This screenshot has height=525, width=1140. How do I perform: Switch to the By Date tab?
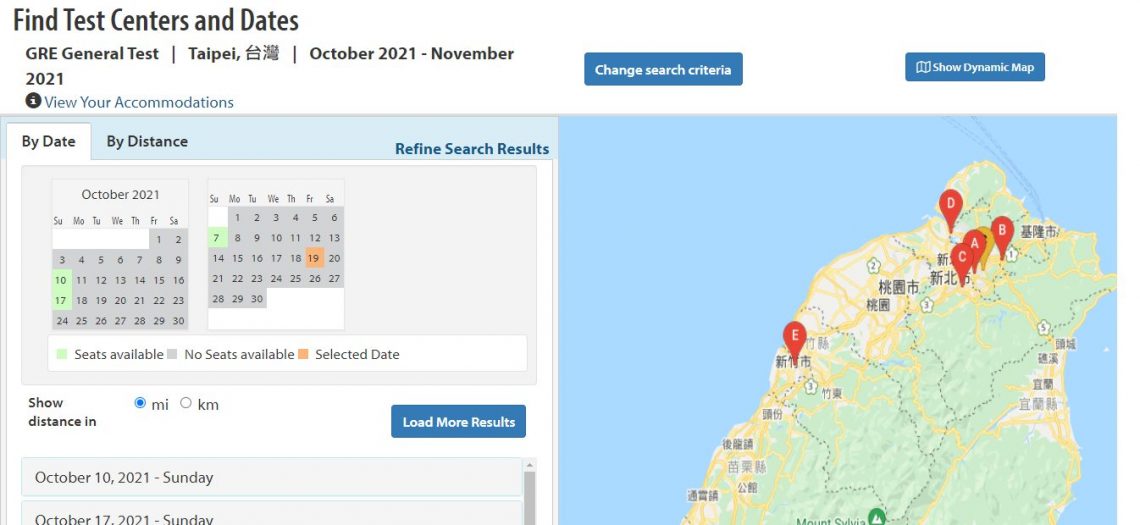[49, 141]
